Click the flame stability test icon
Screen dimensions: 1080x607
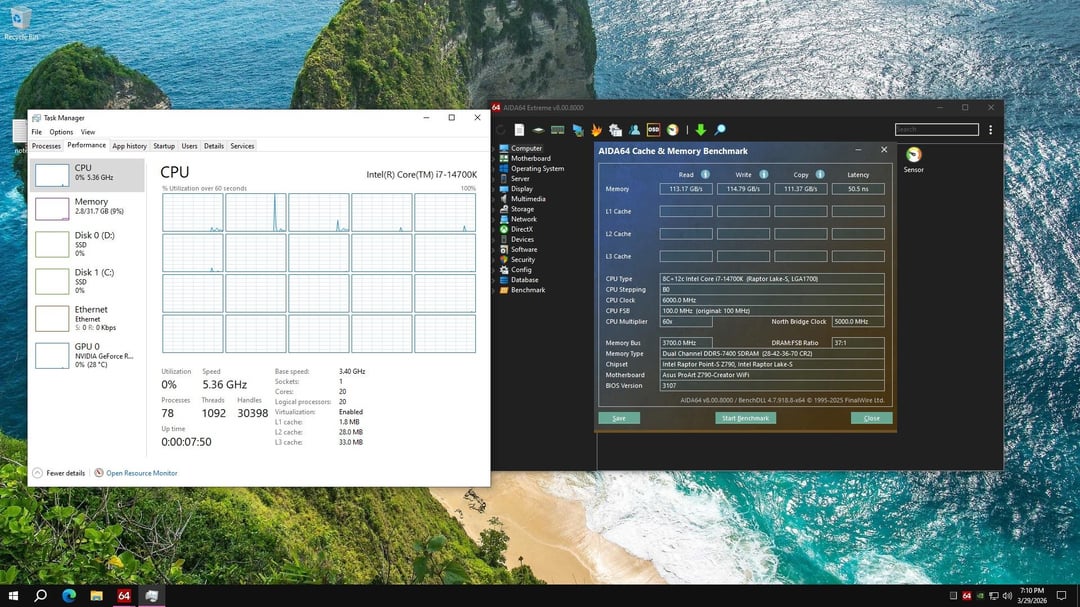596,130
